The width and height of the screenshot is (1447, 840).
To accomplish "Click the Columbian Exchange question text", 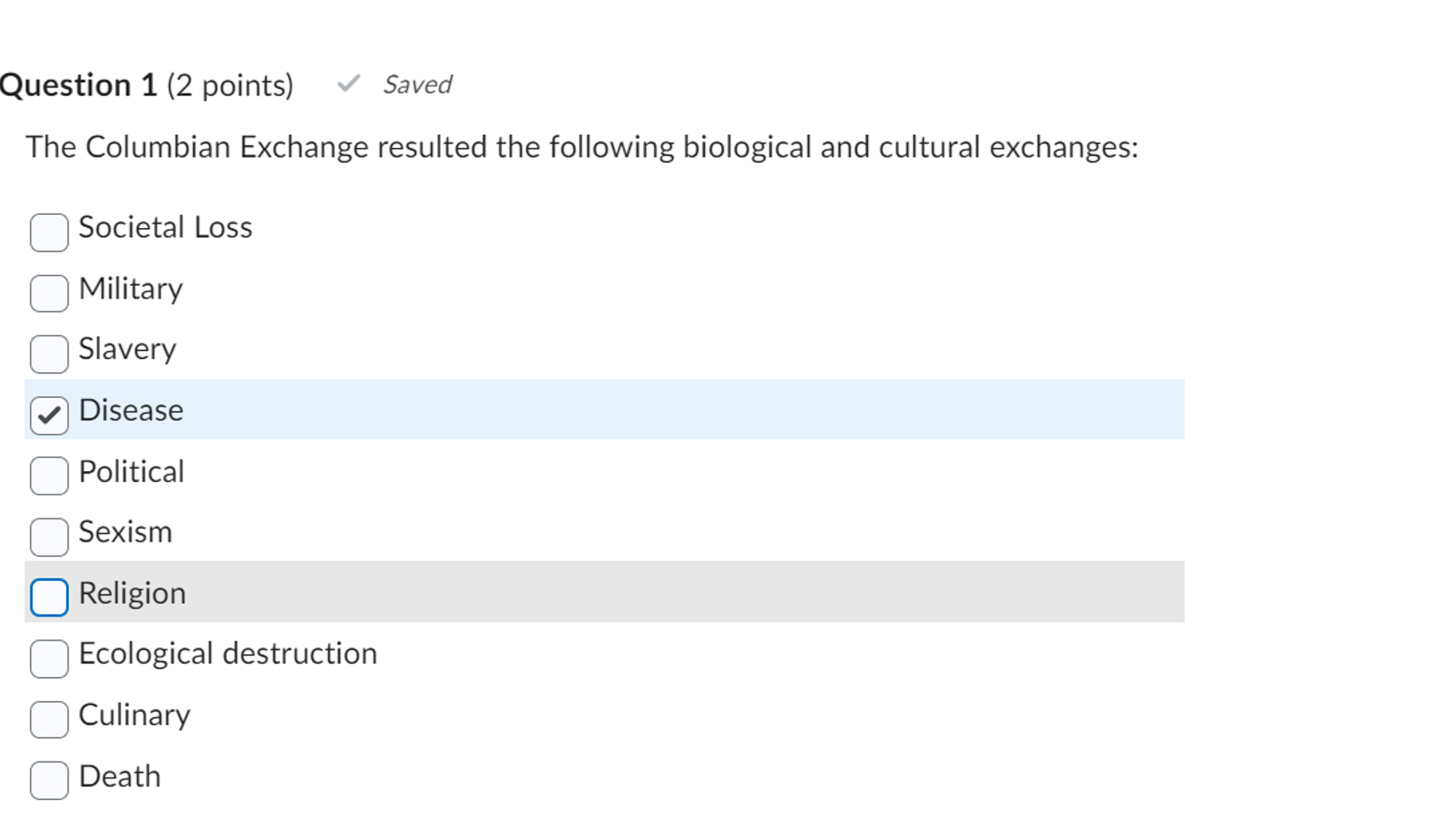I will [581, 147].
